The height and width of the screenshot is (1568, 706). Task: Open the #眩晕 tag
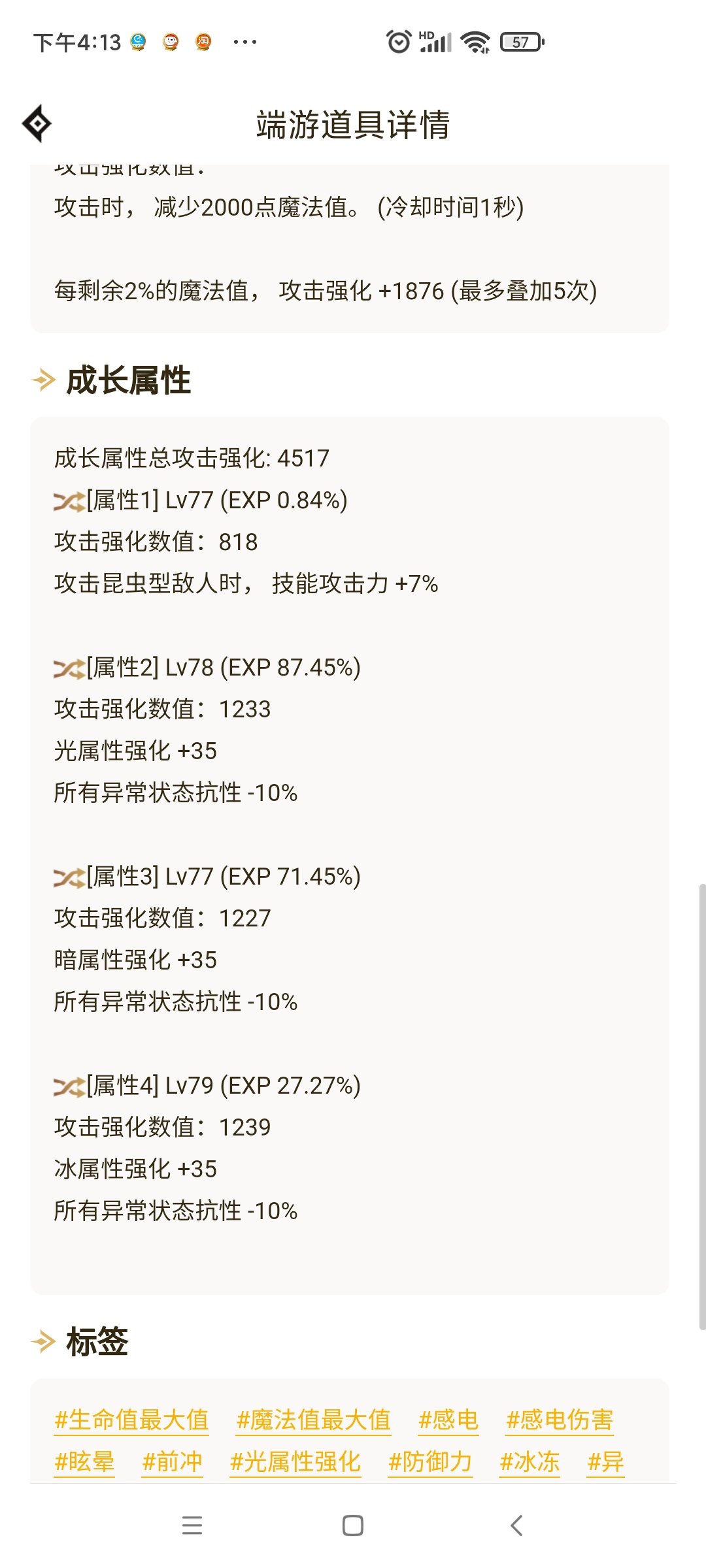pyautogui.click(x=84, y=1462)
